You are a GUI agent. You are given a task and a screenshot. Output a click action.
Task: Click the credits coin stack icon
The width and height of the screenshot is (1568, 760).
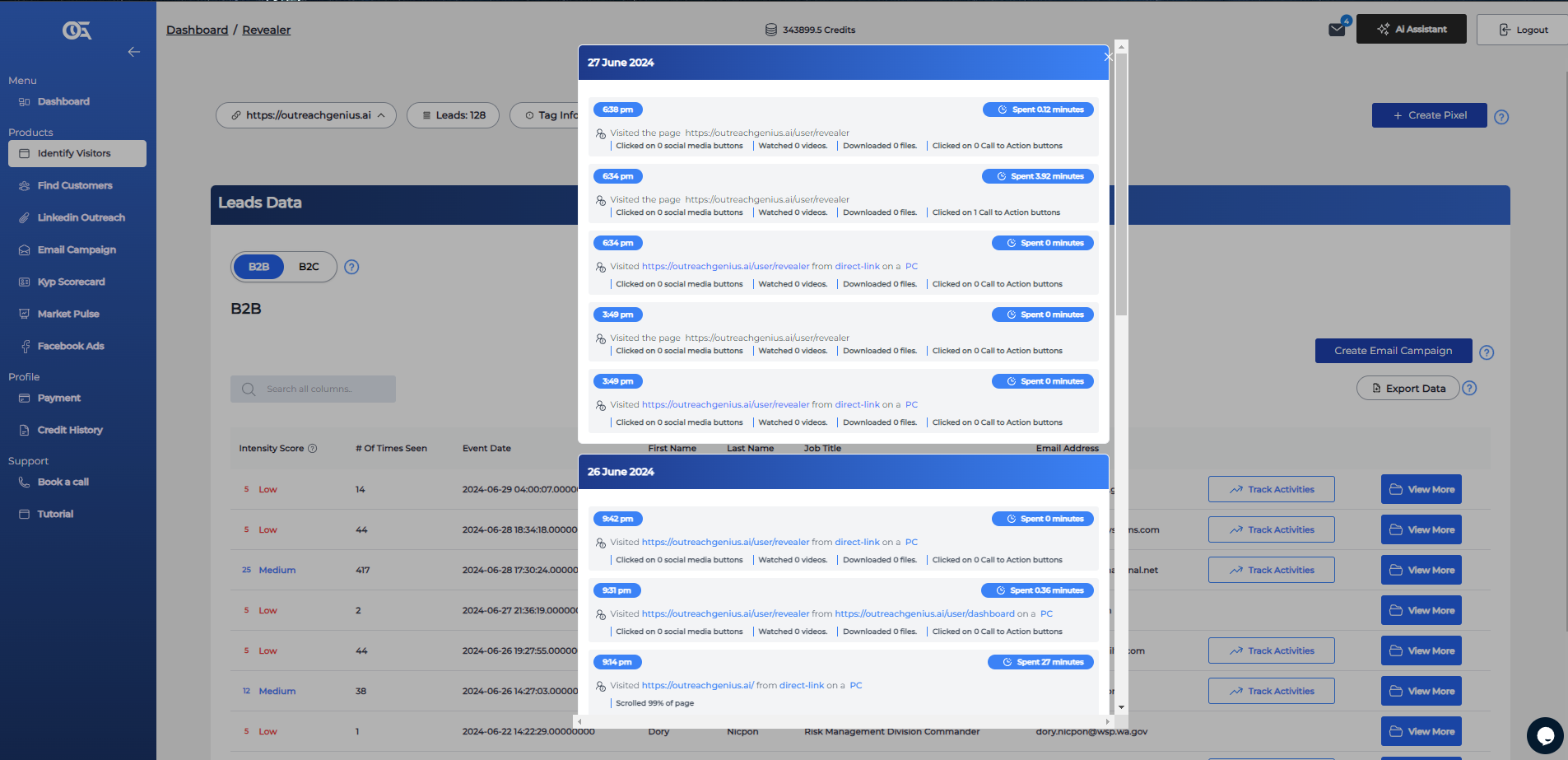point(771,30)
